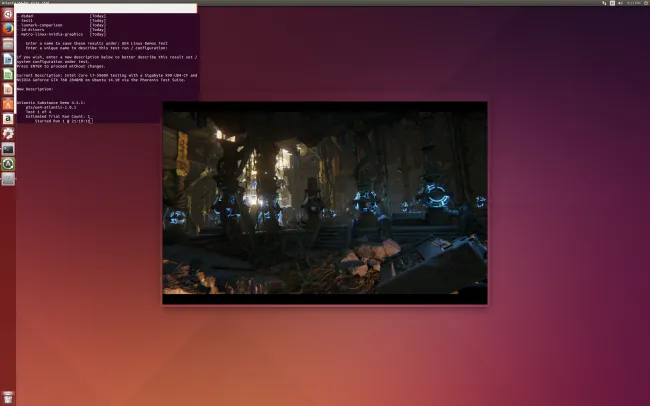
Task: Open the clock in the top panel
Action: pyautogui.click(x=634, y=3)
